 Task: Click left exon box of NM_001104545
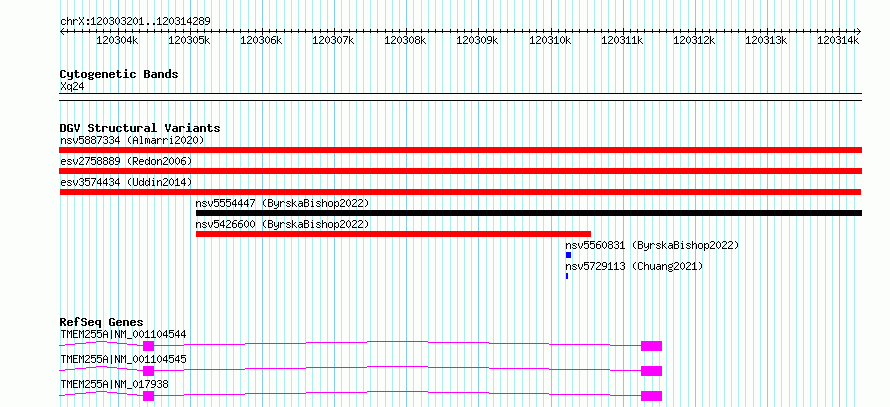(148, 371)
